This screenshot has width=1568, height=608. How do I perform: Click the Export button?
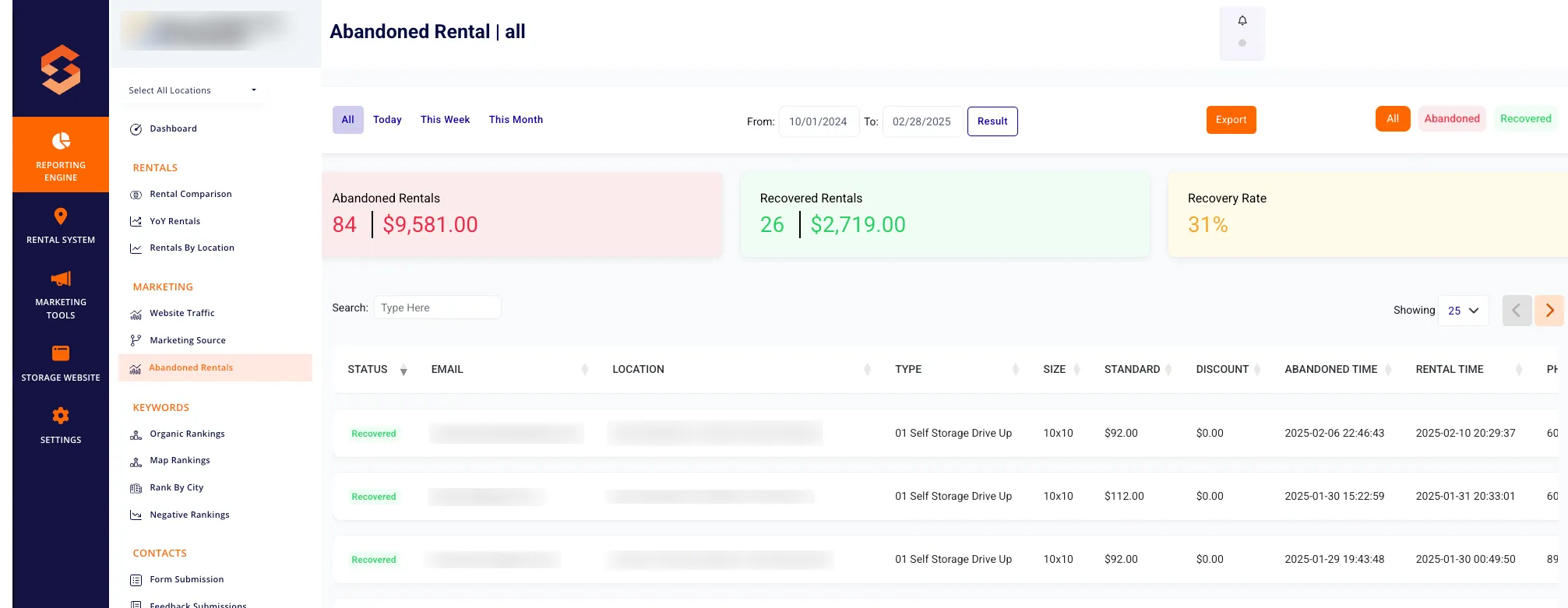pyautogui.click(x=1231, y=120)
